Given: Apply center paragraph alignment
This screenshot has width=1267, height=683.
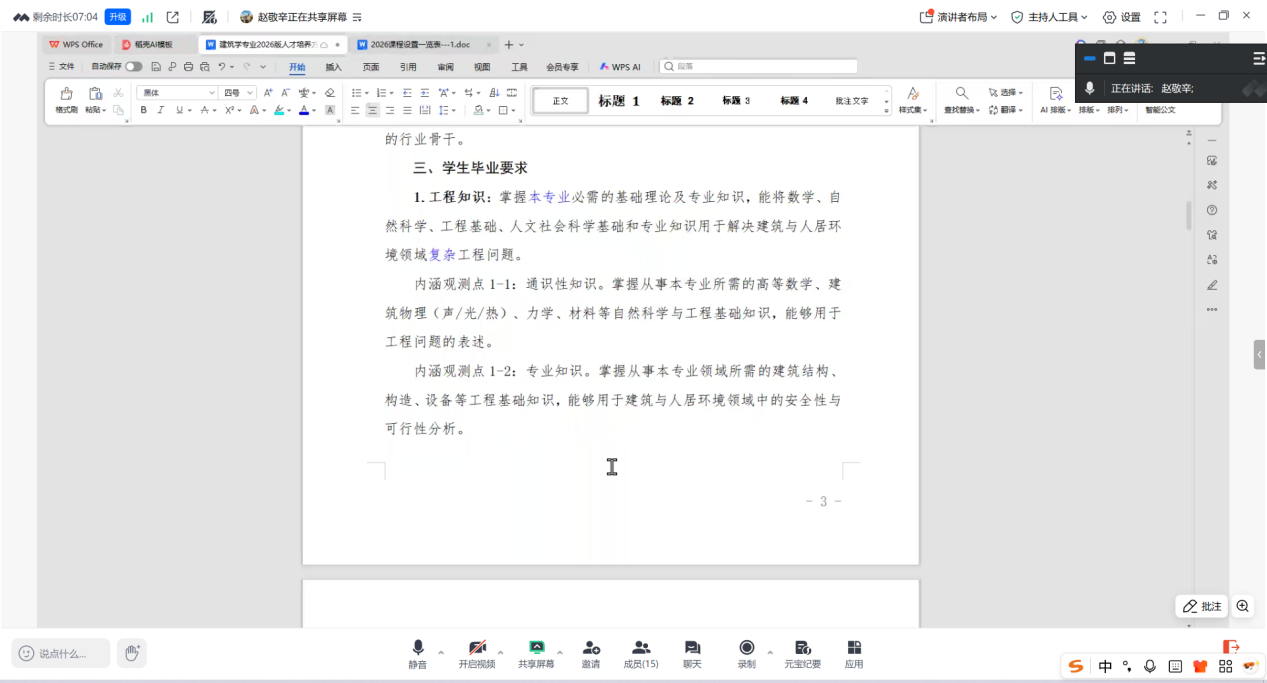Looking at the screenshot, I should [372, 111].
